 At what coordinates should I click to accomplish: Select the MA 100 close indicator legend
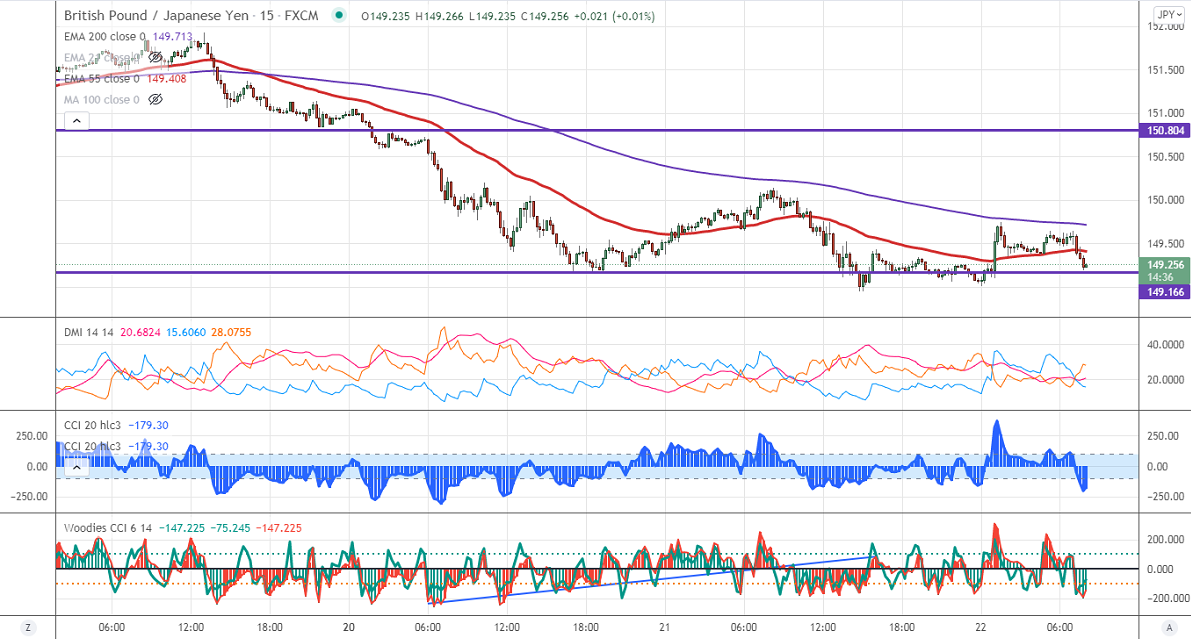point(102,100)
